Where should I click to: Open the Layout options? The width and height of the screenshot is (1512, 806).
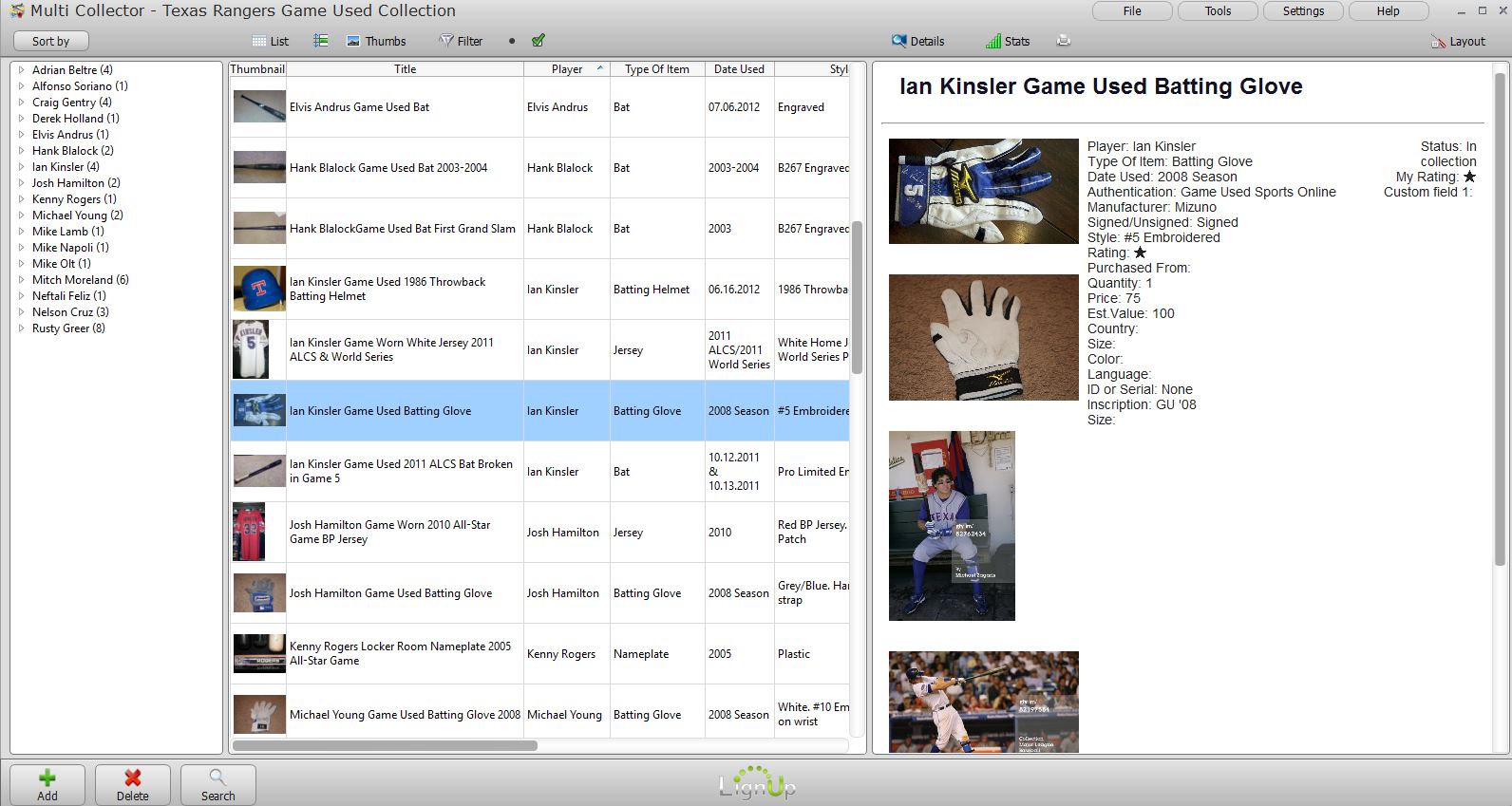click(1458, 41)
